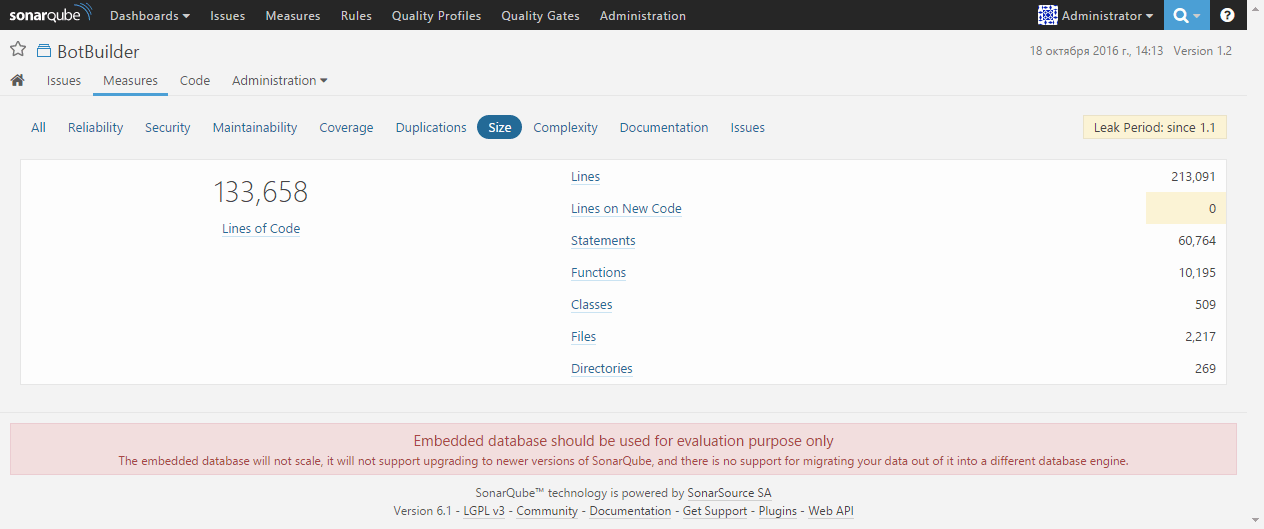Select the Duplications measures domain
Image resolution: width=1264 pixels, height=529 pixels.
click(x=431, y=127)
